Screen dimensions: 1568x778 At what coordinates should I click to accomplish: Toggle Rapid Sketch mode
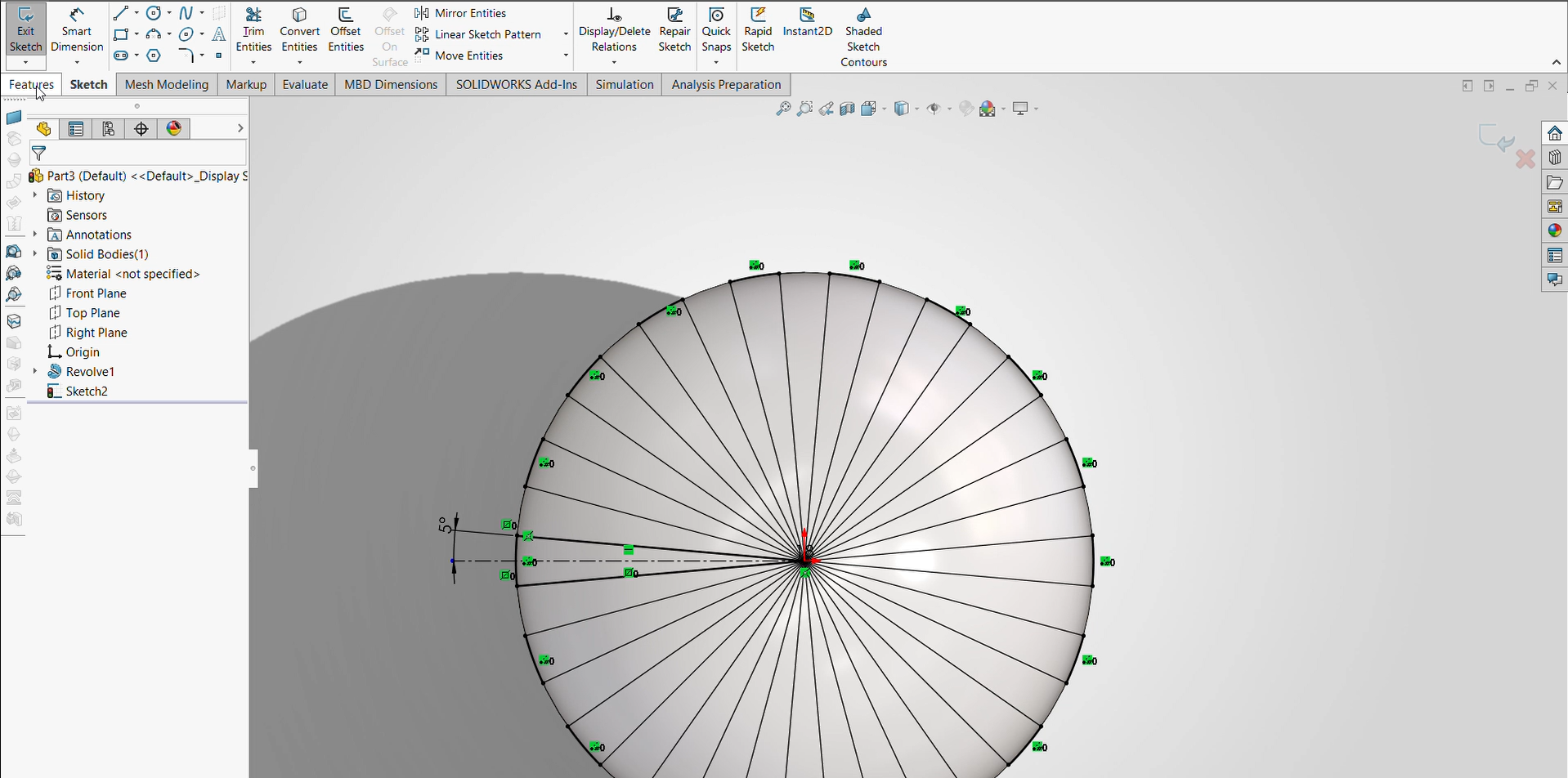pos(758,29)
